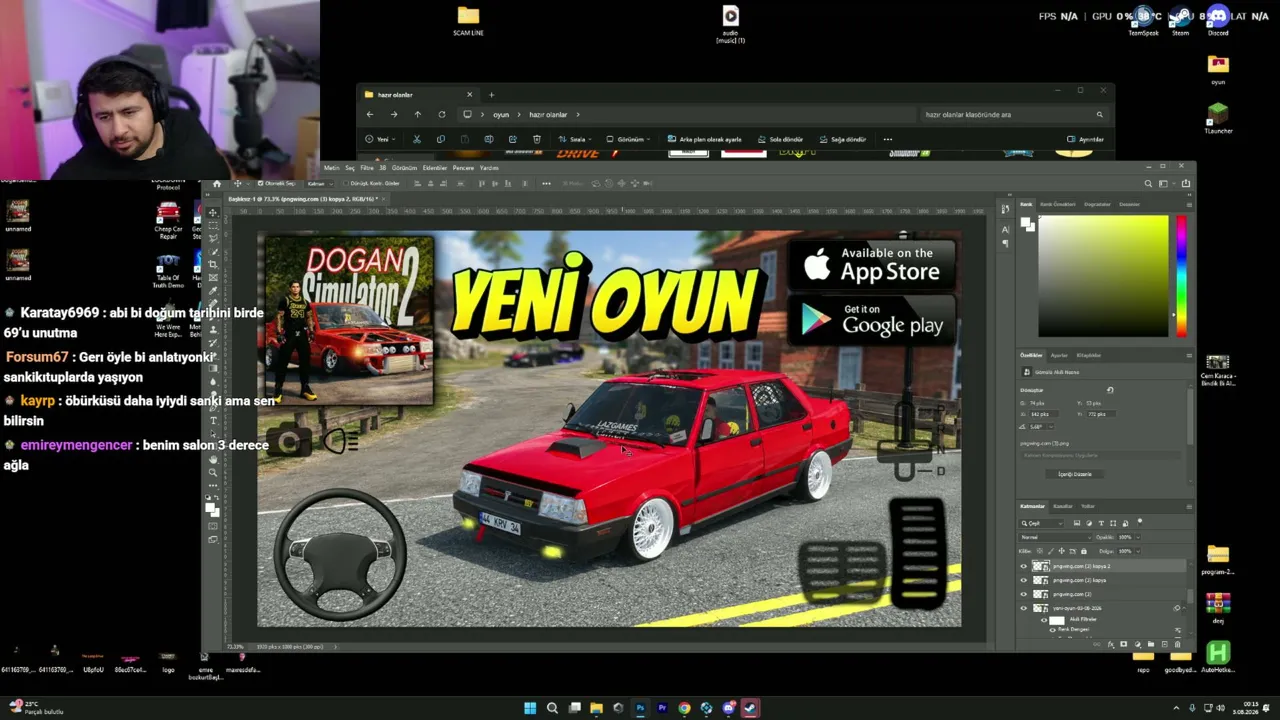Copy the selection in File Explorer
This screenshot has width=1280, height=720.
click(441, 140)
